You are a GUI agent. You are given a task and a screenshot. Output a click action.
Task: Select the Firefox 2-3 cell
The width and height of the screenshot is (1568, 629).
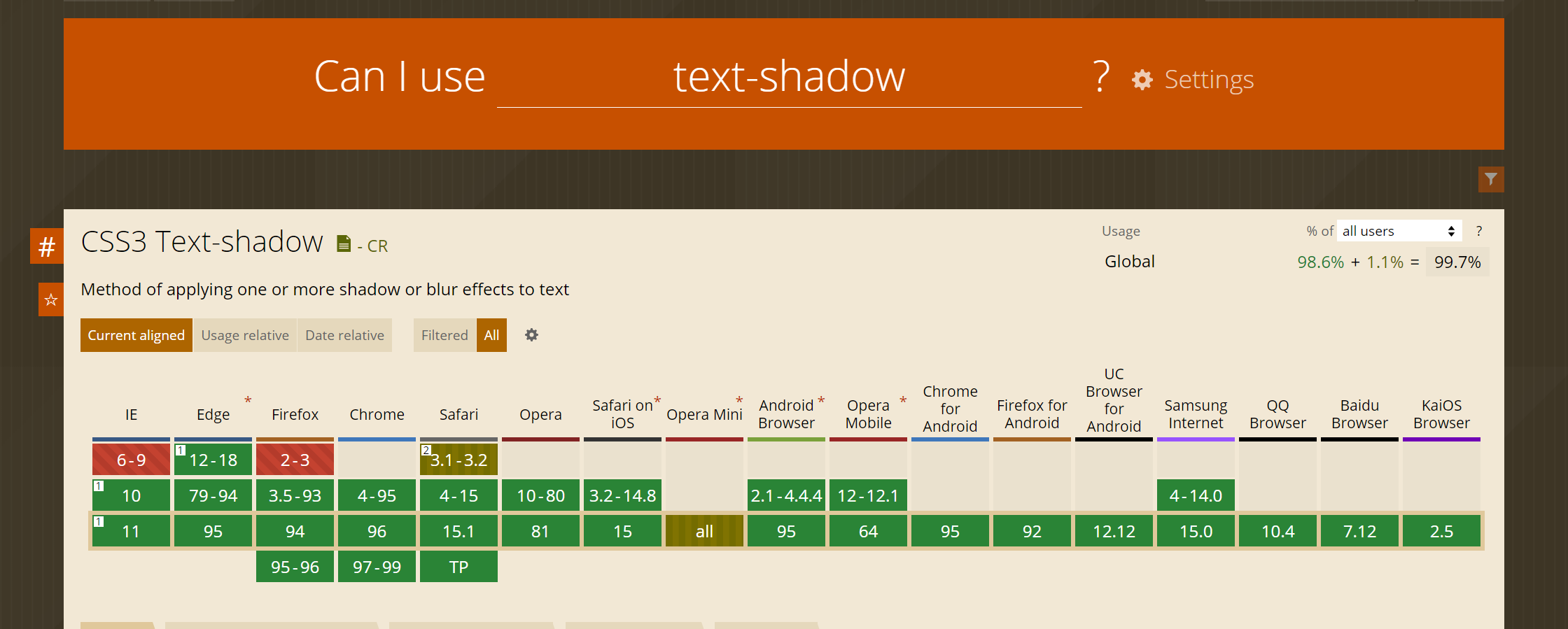[x=295, y=460]
